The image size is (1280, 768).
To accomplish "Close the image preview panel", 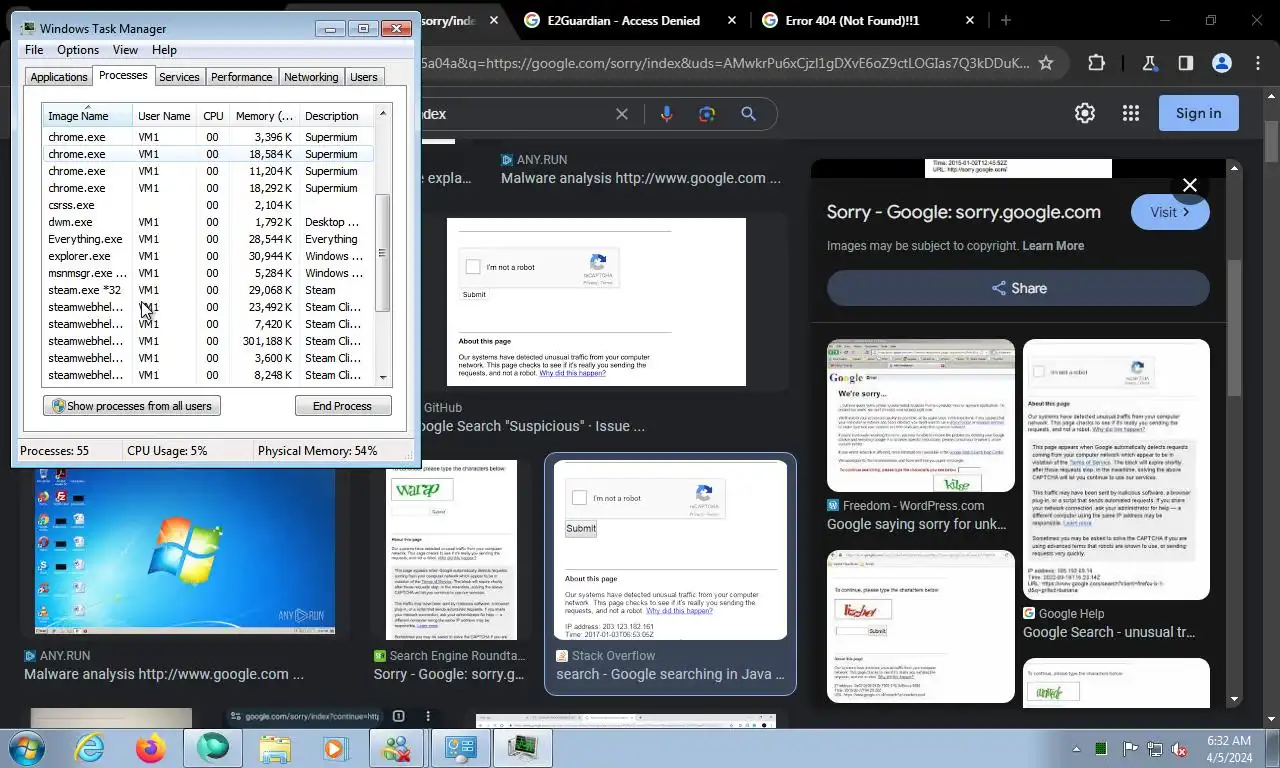I will coord(1189,185).
